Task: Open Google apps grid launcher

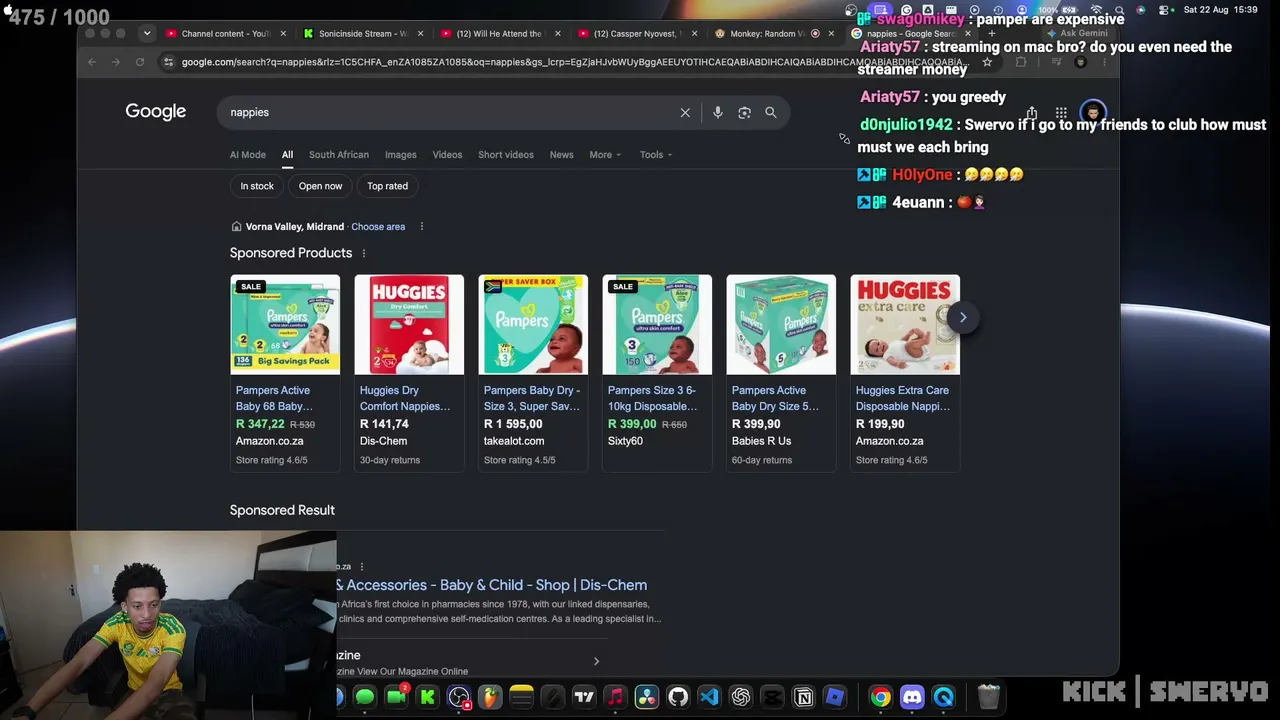Action: (x=1061, y=113)
